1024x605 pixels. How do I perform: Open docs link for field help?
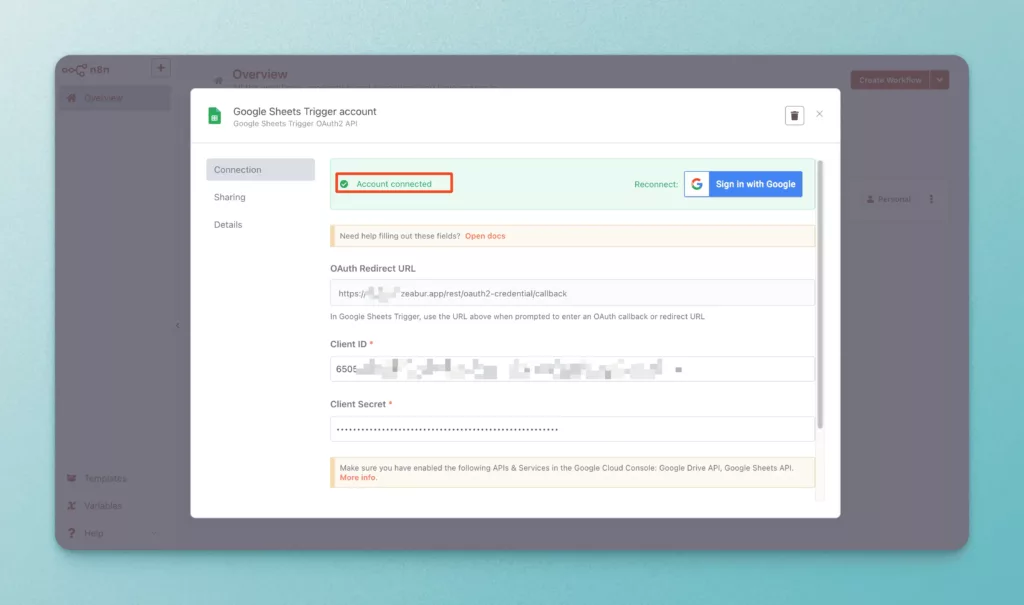[485, 236]
